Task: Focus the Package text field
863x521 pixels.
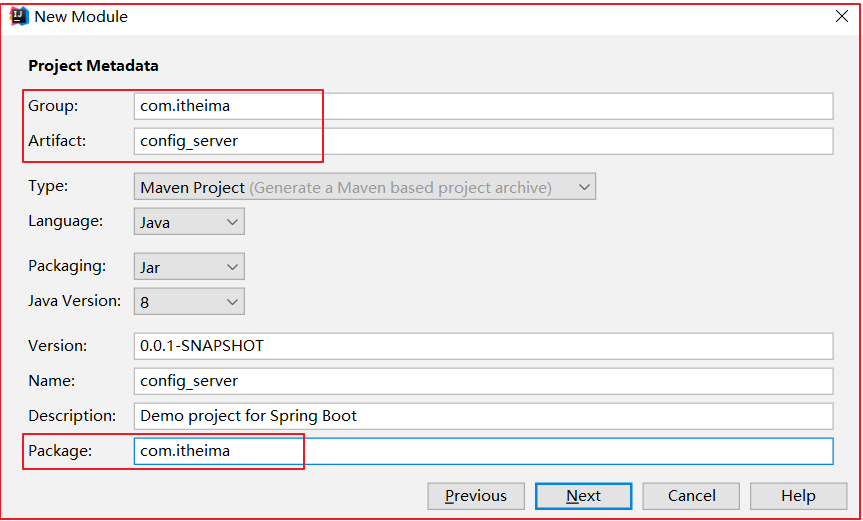Action: click(483, 451)
